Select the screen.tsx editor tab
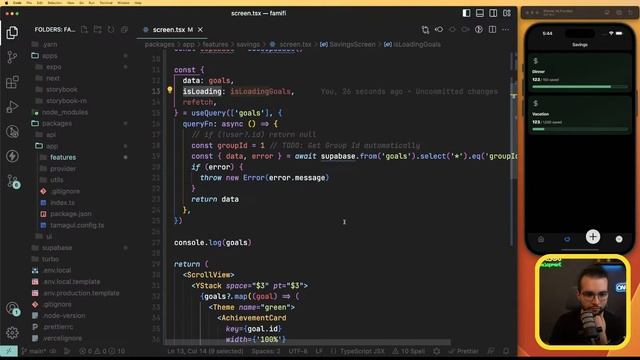Image resolution: width=640 pixels, height=360 pixels. (x=173, y=30)
